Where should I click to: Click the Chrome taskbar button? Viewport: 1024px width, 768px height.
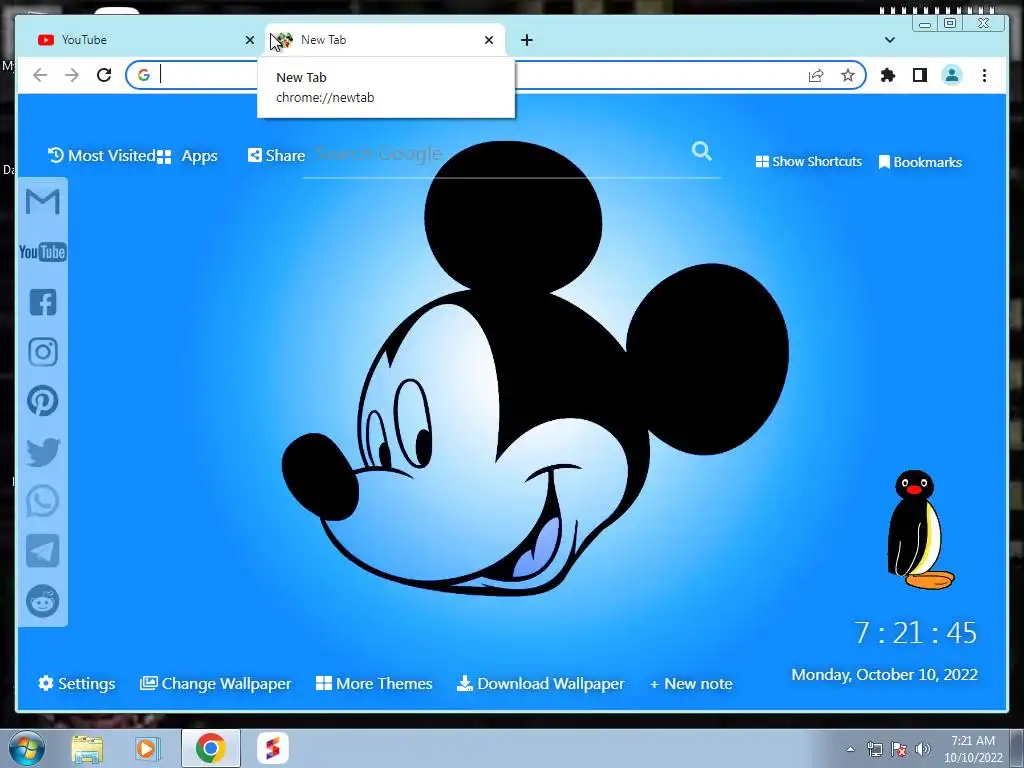pos(210,748)
